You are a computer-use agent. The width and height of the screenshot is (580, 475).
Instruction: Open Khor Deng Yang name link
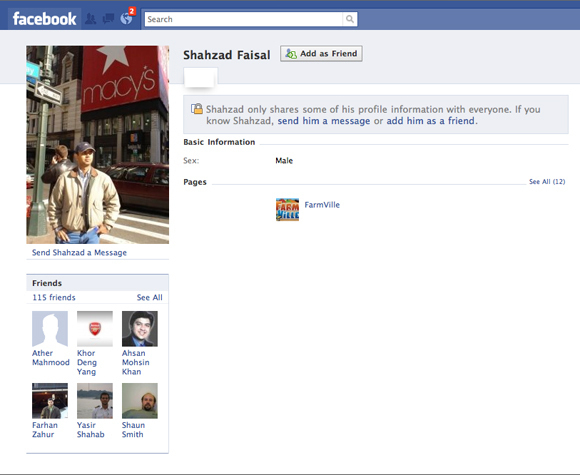click(87, 363)
